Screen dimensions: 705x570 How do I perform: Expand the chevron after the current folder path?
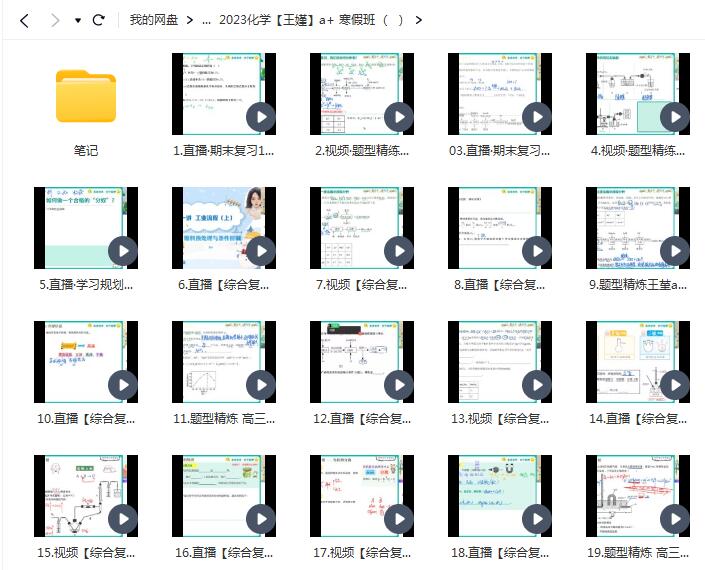tap(418, 20)
